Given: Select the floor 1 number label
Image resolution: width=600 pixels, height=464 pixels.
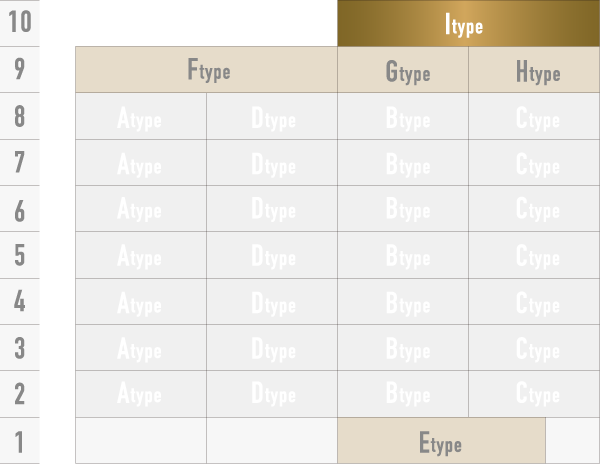Looking at the screenshot, I should click(20, 441).
